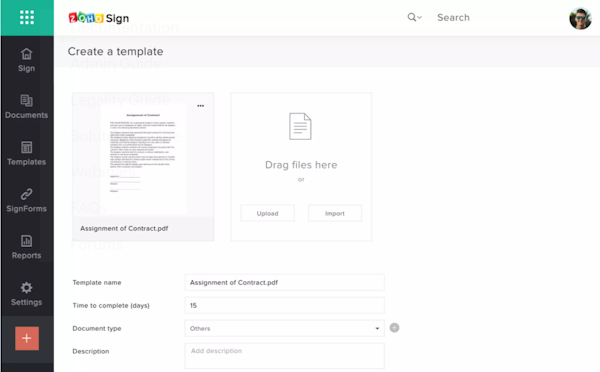Focus the Search field
This screenshot has width=600, height=372.
(x=453, y=18)
